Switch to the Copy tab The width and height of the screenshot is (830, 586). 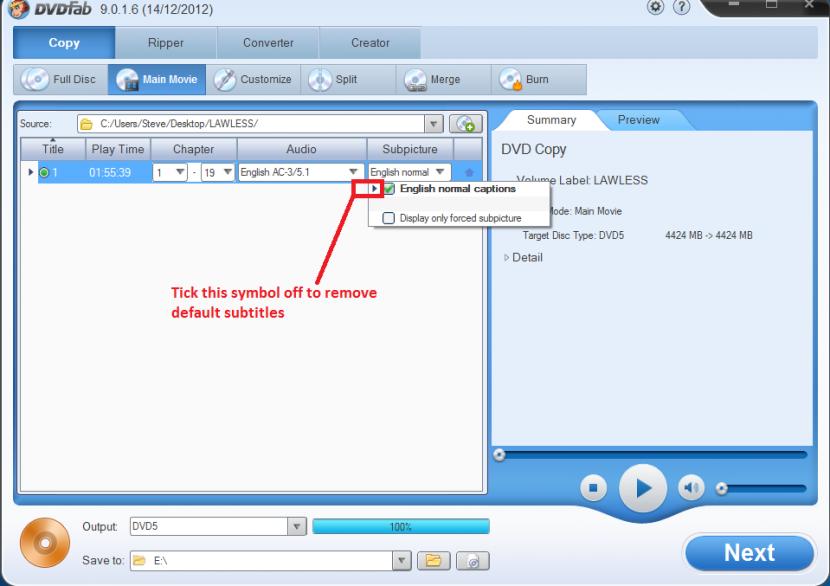tap(64, 43)
